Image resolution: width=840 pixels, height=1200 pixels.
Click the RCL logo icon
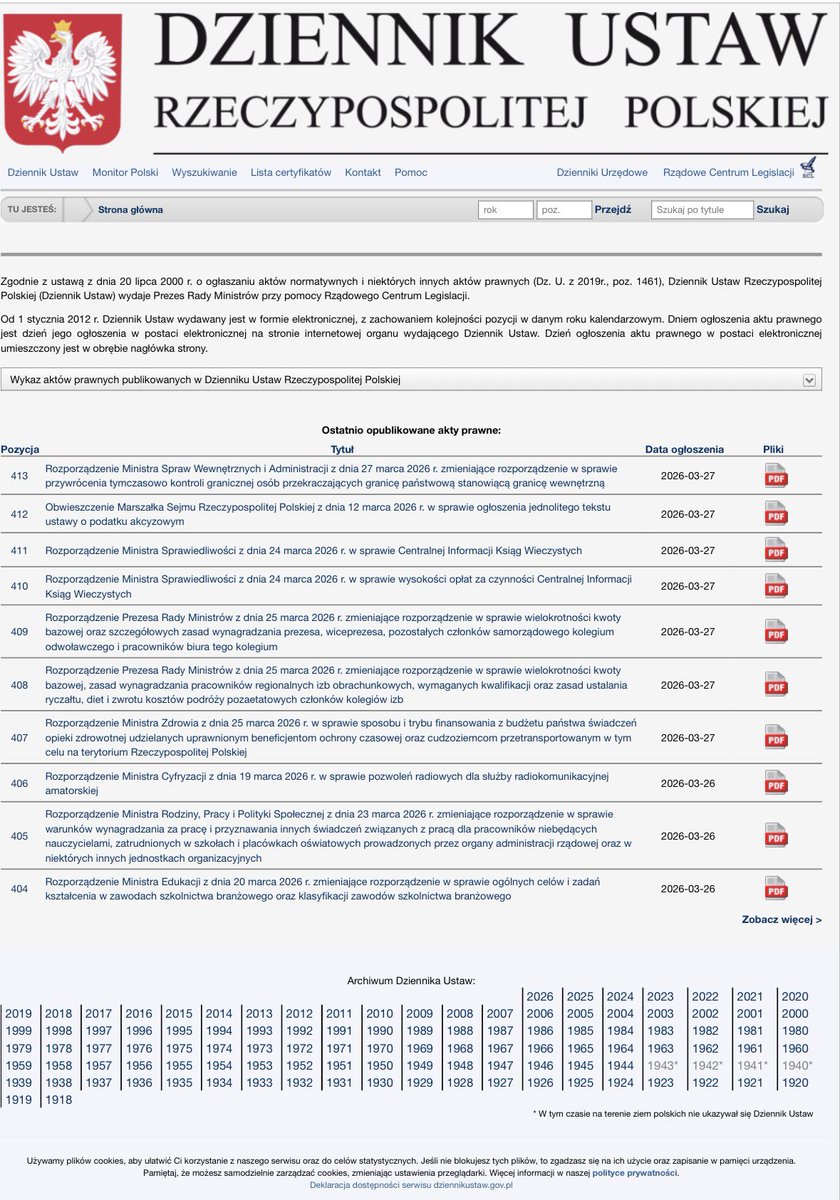808,168
